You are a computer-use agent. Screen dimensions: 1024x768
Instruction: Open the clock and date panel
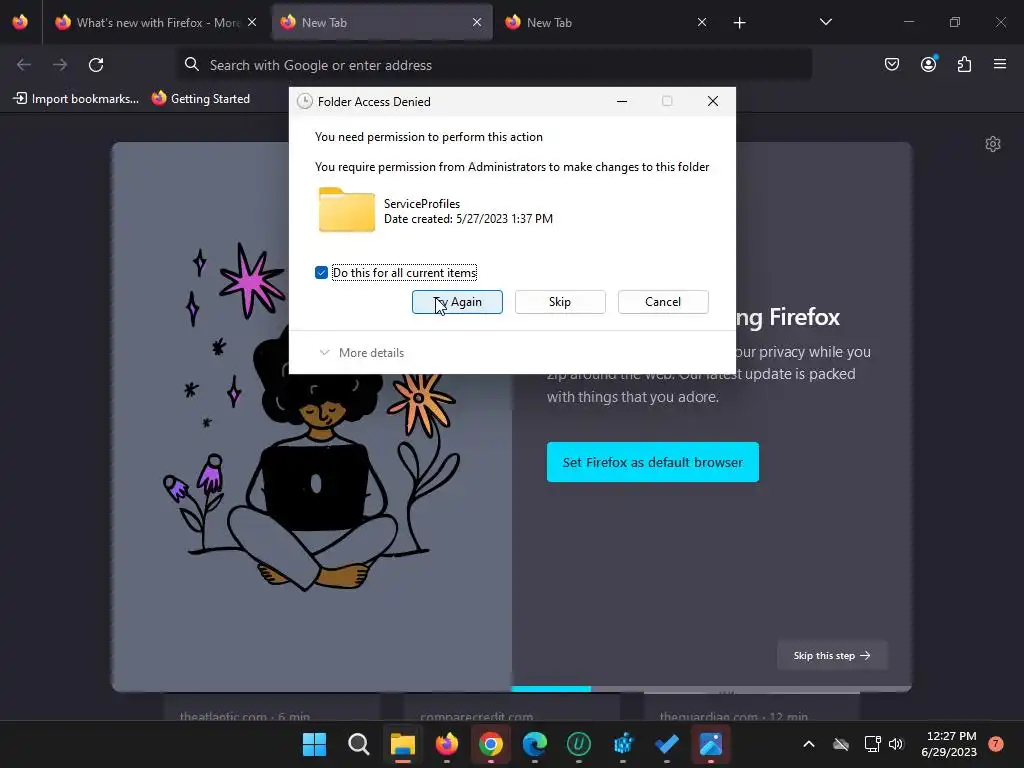(x=950, y=744)
